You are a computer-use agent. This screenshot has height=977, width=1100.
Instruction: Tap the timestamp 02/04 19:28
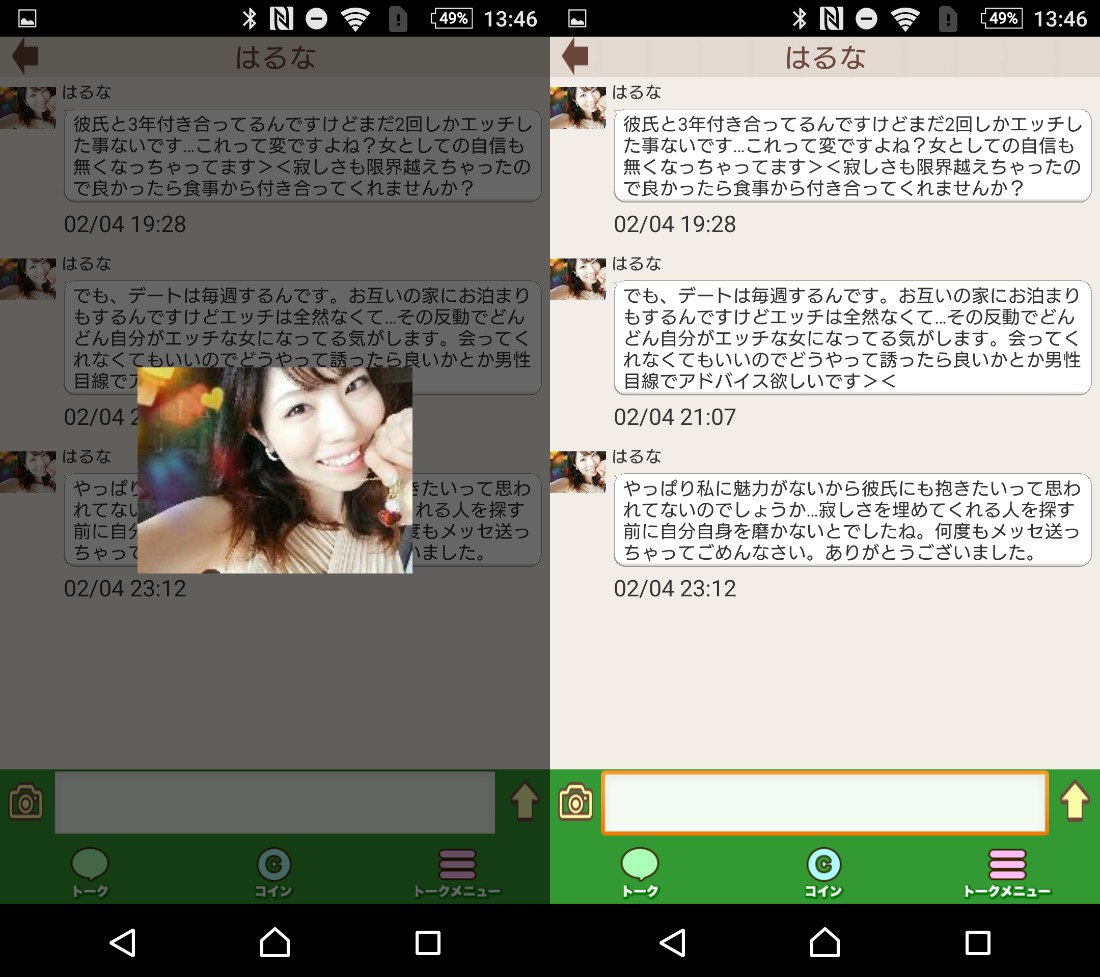tap(675, 224)
